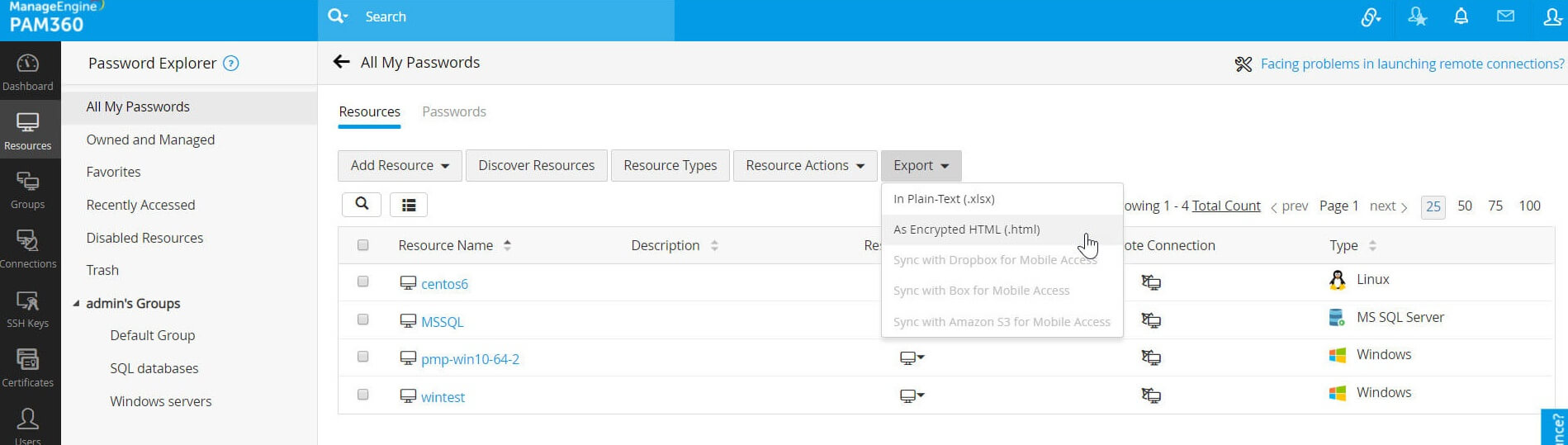1568x445 pixels.
Task: Open the mail envelope icon
Action: [x=1505, y=17]
